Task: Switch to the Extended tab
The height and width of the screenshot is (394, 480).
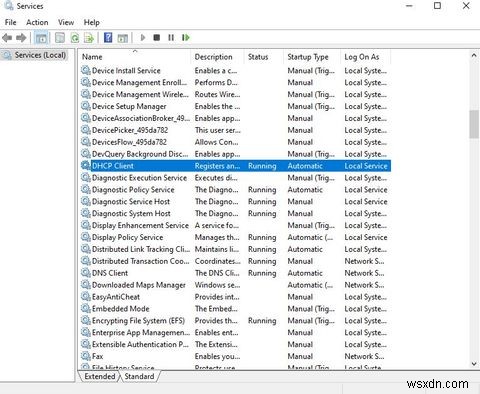Action: [x=100, y=376]
